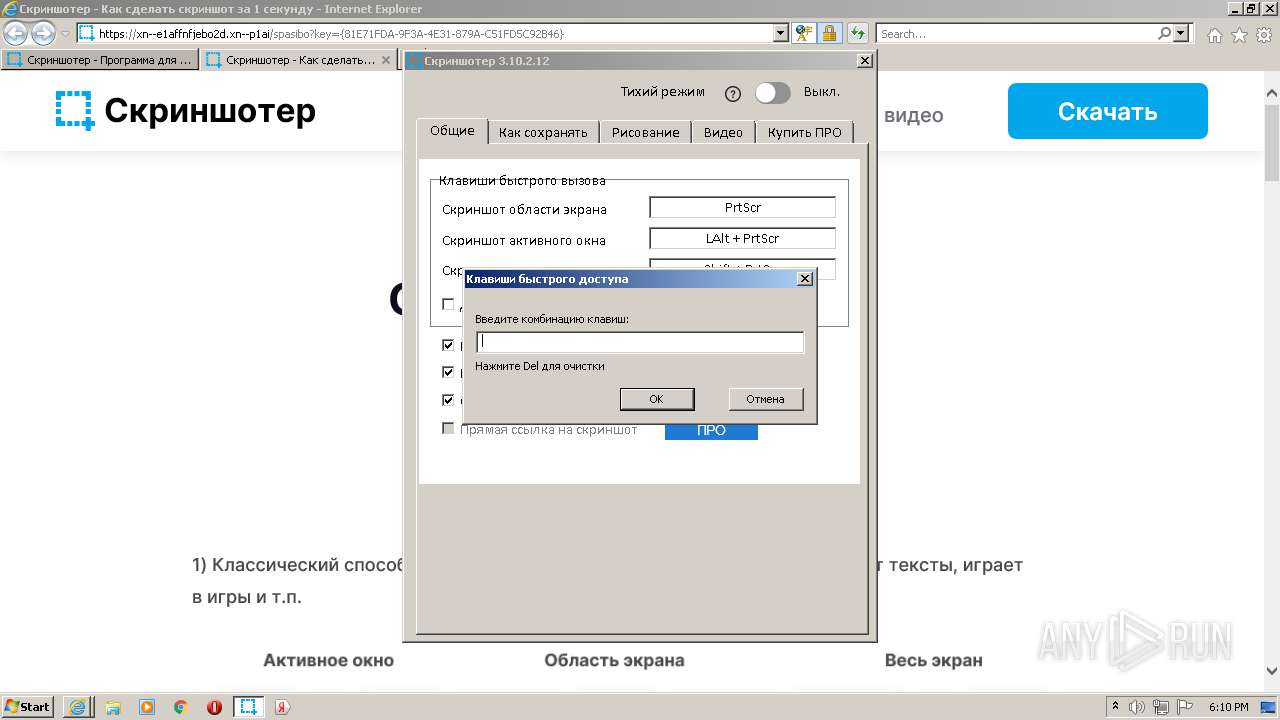Click the Весь экран heading
1280x720 pixels.
[x=933, y=660]
